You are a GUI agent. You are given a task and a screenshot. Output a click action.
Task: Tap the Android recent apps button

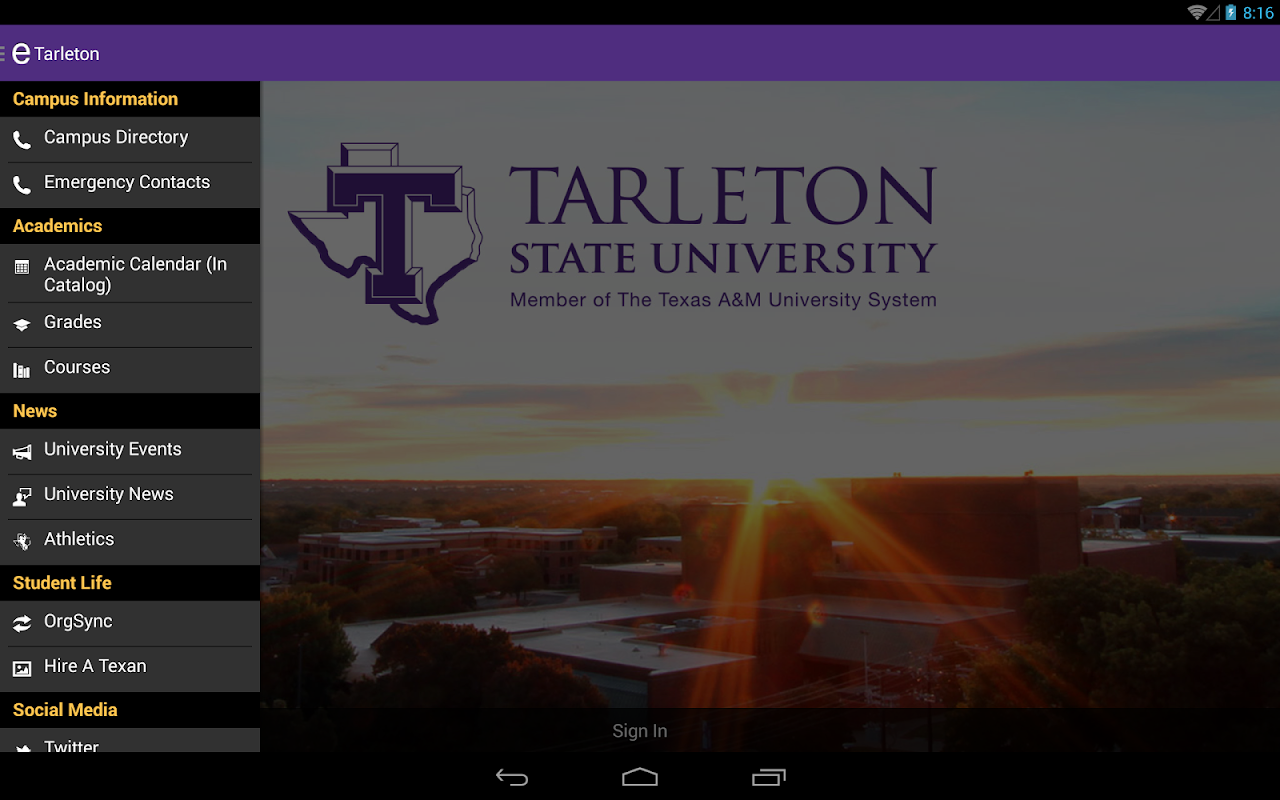(768, 777)
